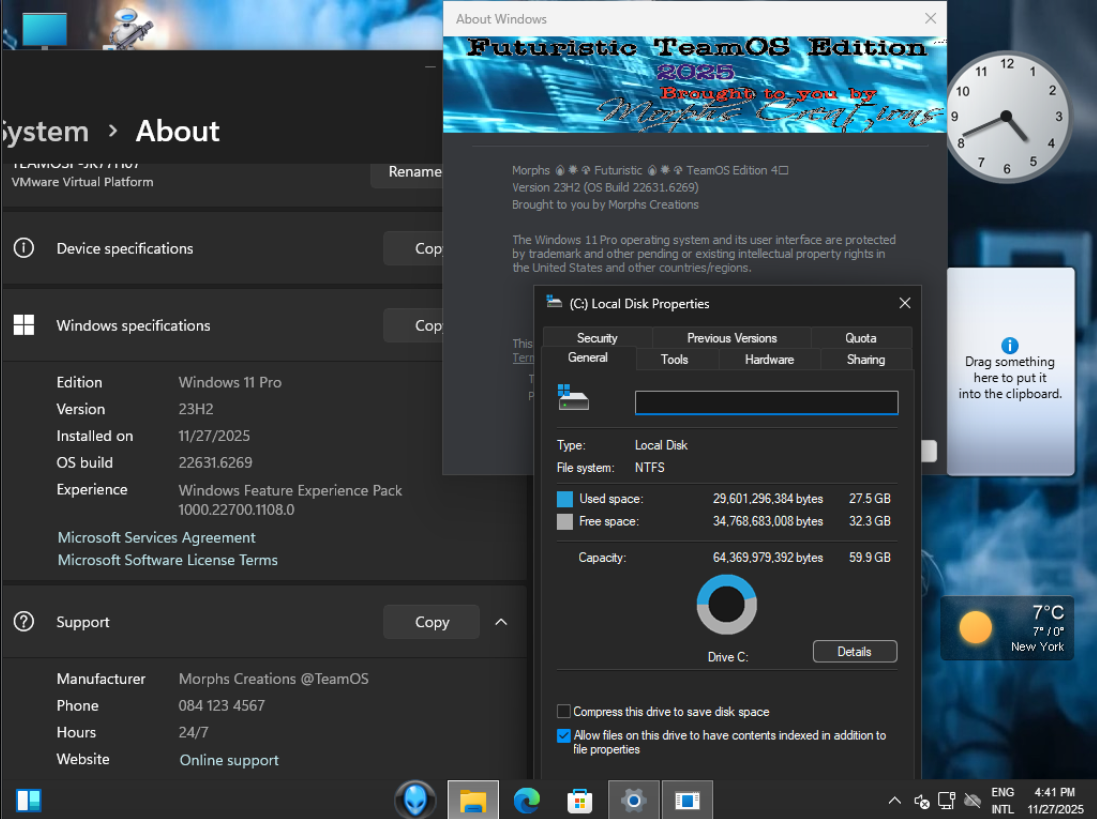Enable Compress this drive checkbox
Image resolution: width=1097 pixels, height=819 pixels.
pos(564,712)
